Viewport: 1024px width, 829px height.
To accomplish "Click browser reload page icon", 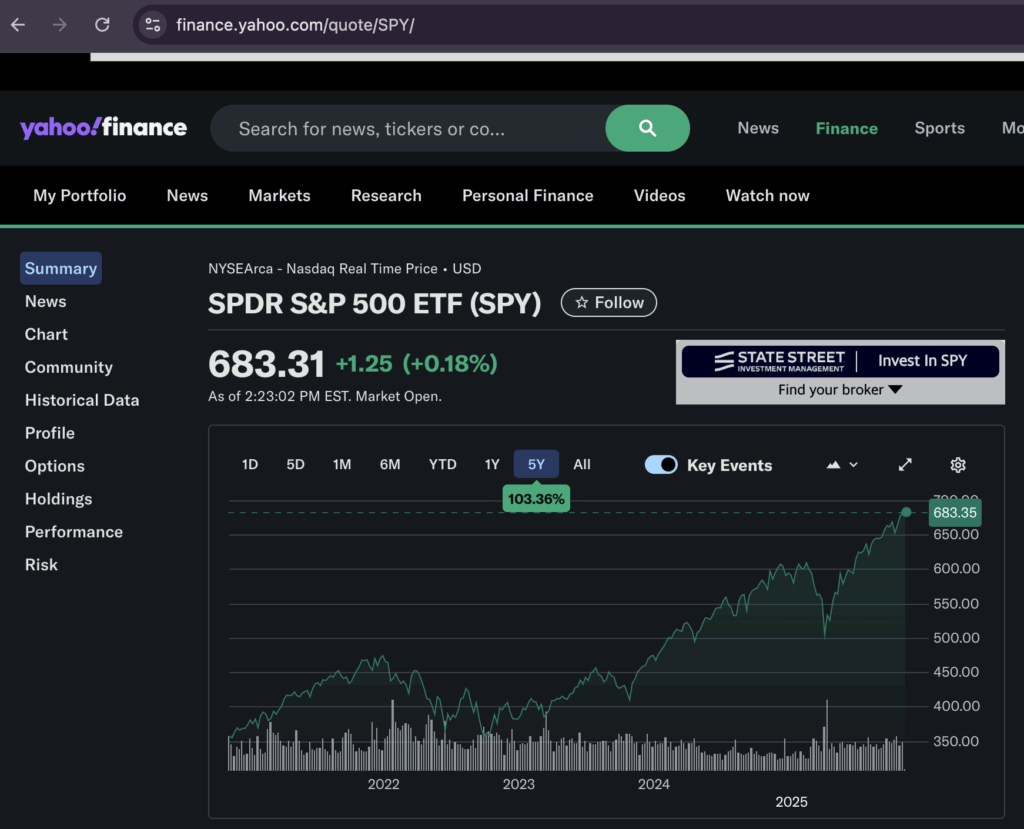I will pyautogui.click(x=102, y=25).
